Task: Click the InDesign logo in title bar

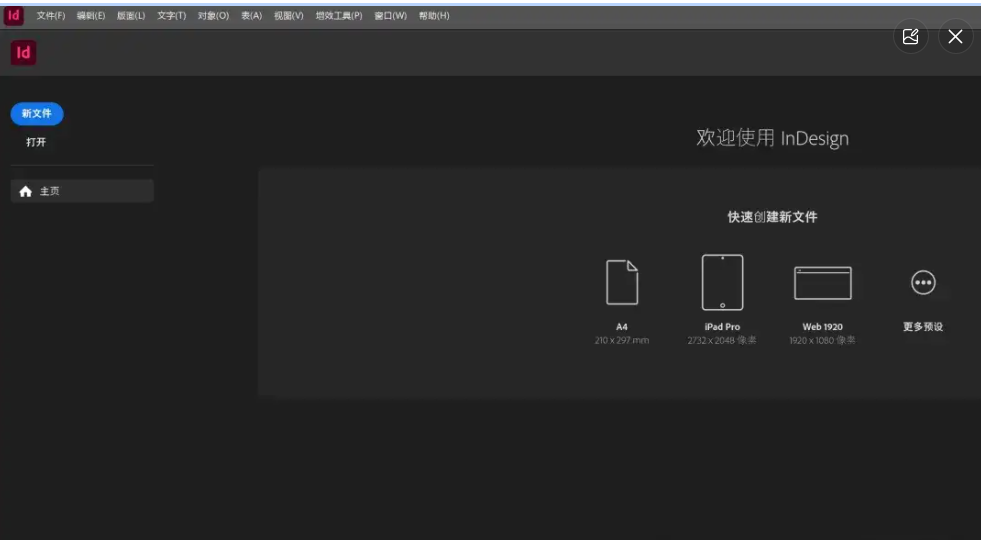Action: [14, 15]
